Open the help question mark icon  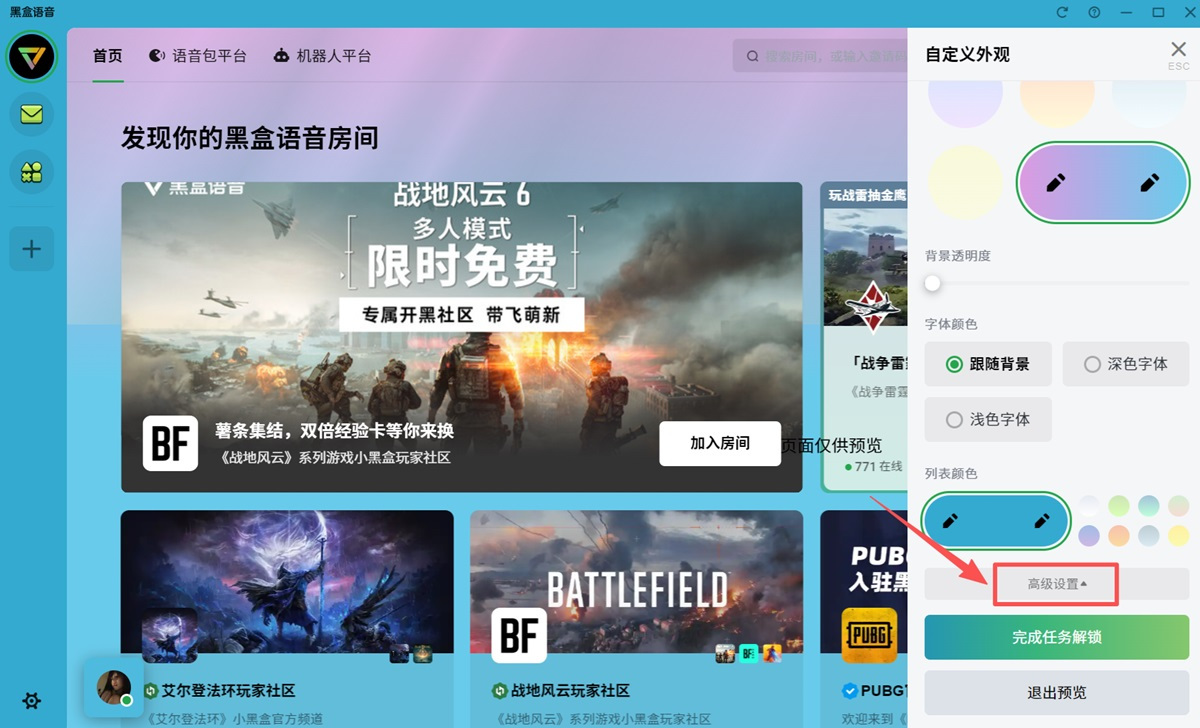coord(1093,11)
